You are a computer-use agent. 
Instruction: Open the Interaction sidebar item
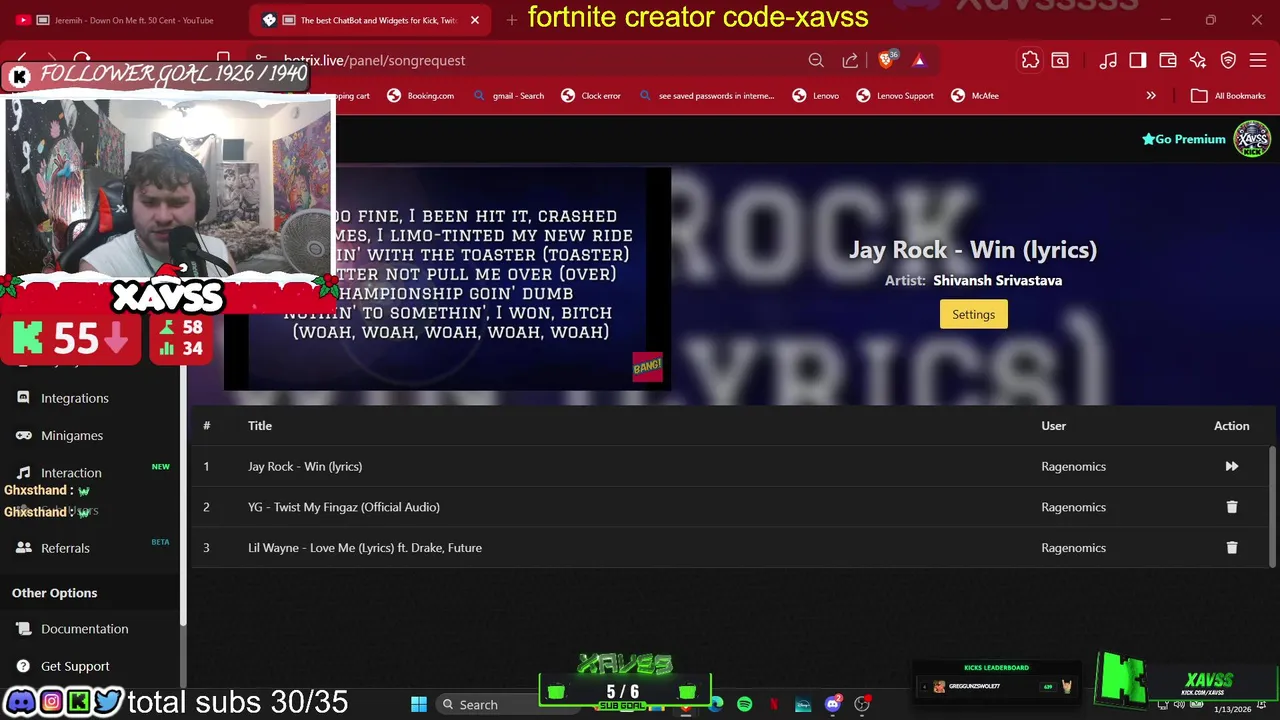71,472
